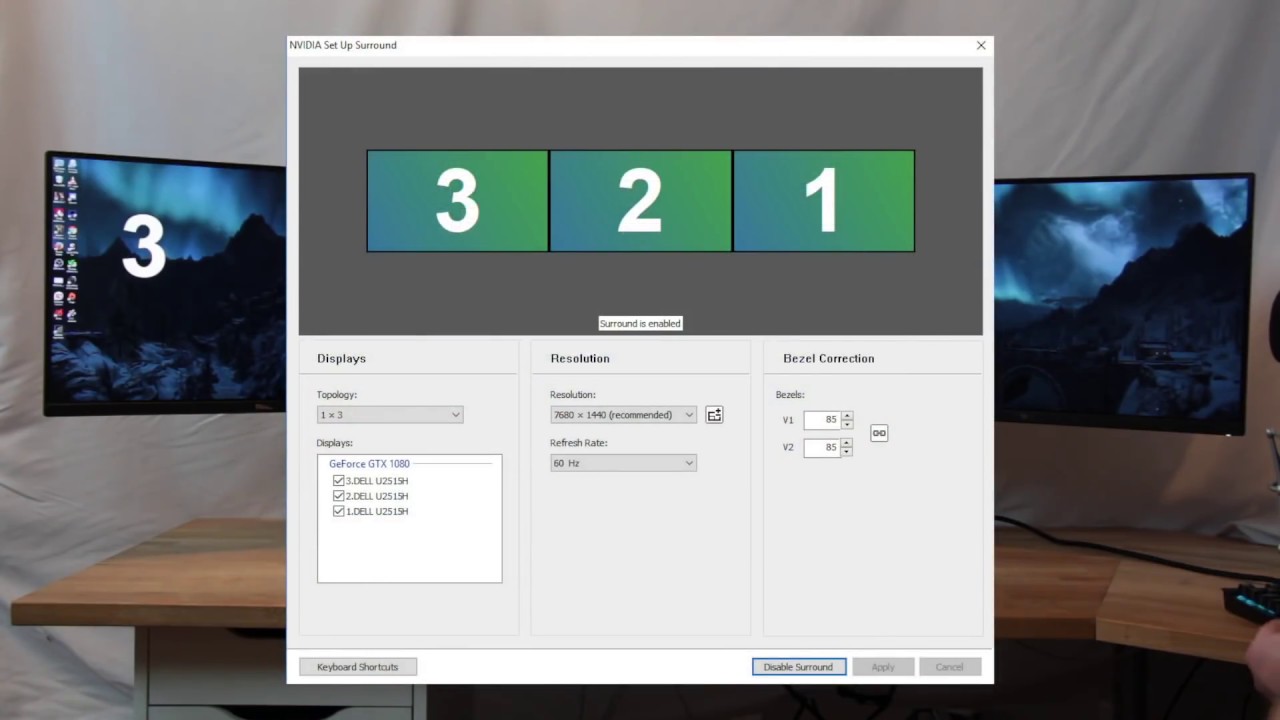This screenshot has width=1280, height=720.
Task: Select display 3 in the layout preview
Action: pos(458,201)
